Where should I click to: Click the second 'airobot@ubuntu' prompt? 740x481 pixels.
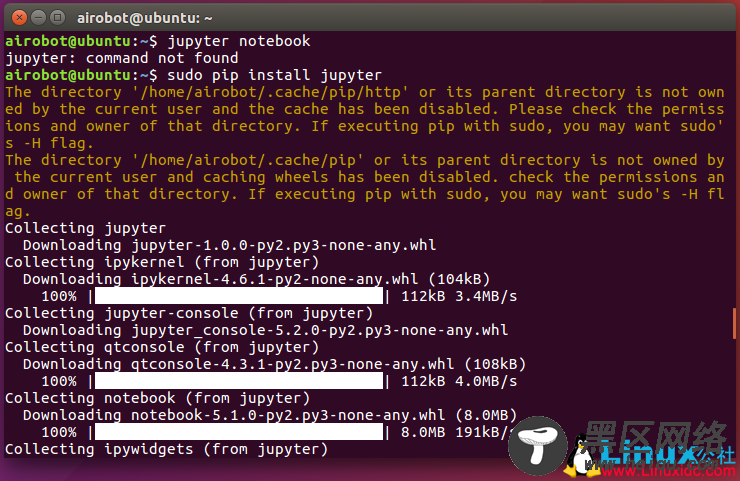pyautogui.click(x=68, y=75)
